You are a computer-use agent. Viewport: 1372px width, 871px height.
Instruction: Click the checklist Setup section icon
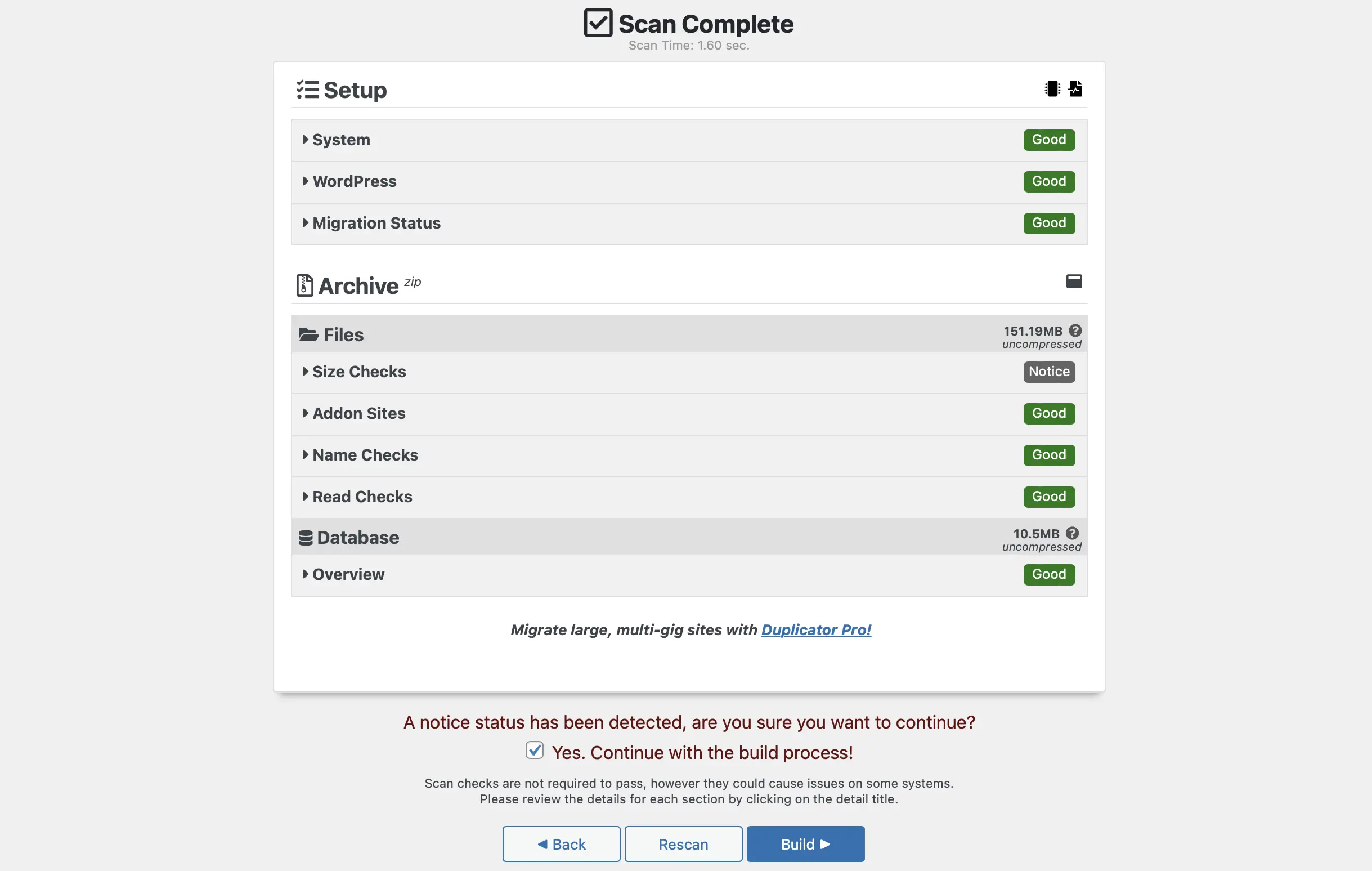coord(307,89)
